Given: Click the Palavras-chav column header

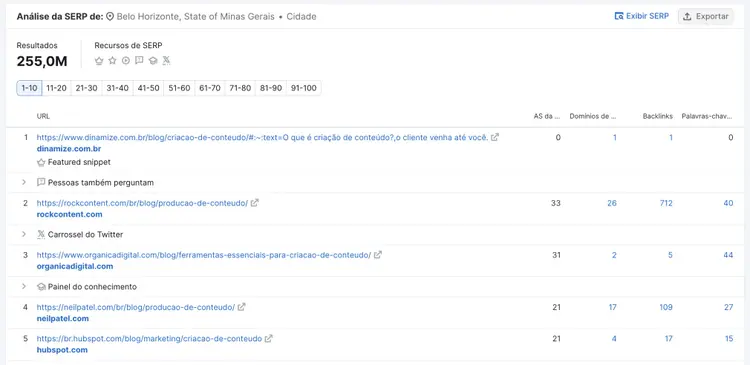Looking at the screenshot, I should [x=707, y=116].
